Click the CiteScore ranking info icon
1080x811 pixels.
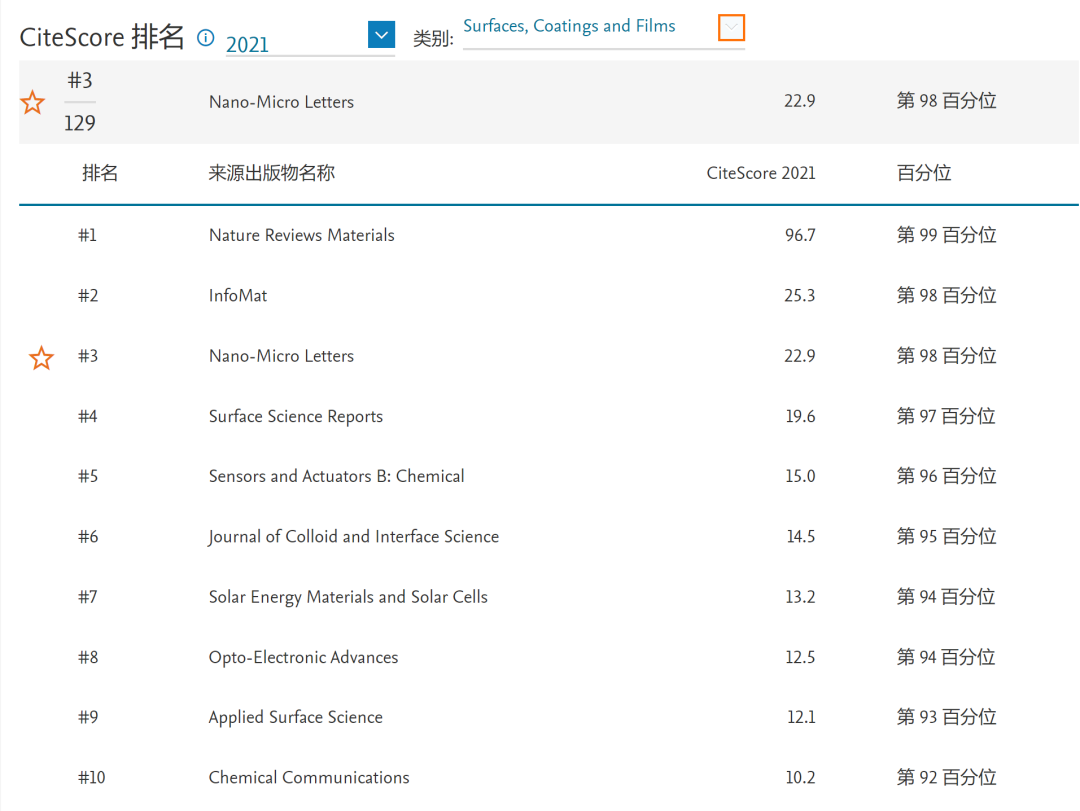click(x=205, y=37)
